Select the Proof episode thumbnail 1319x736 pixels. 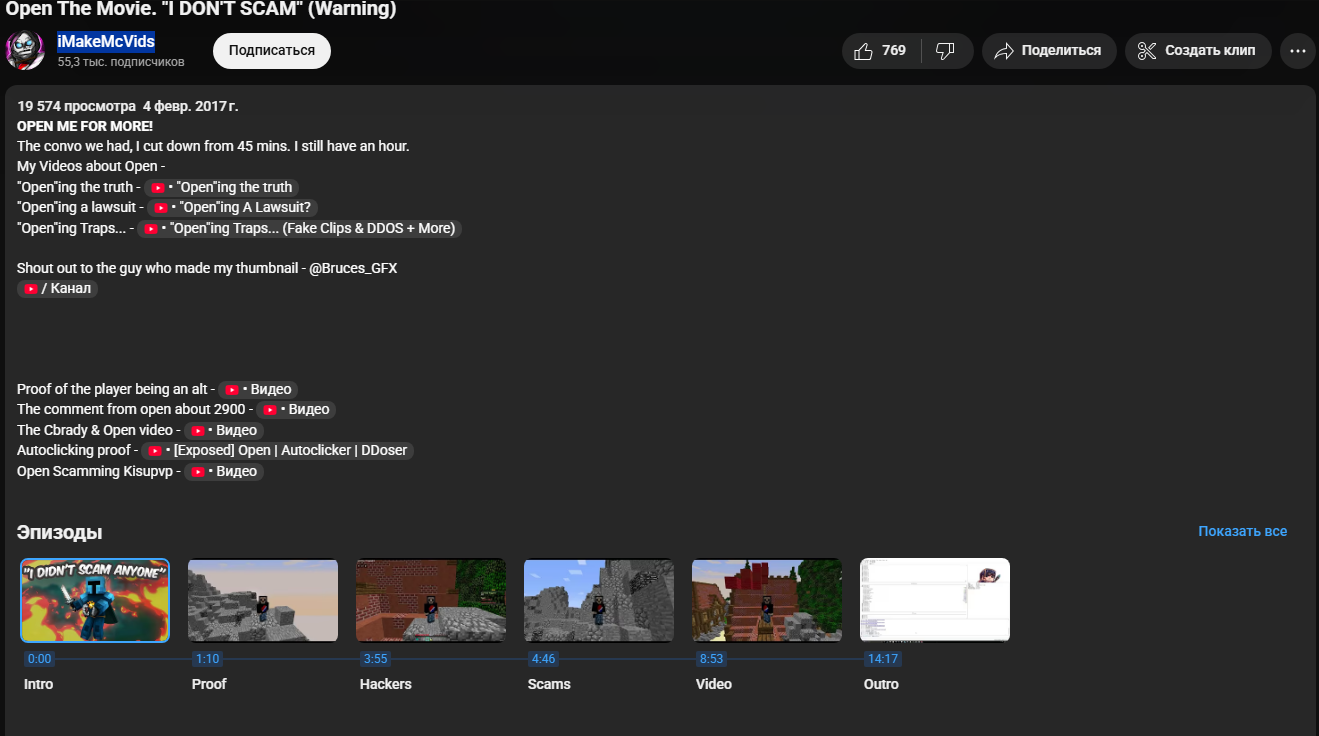click(x=263, y=600)
